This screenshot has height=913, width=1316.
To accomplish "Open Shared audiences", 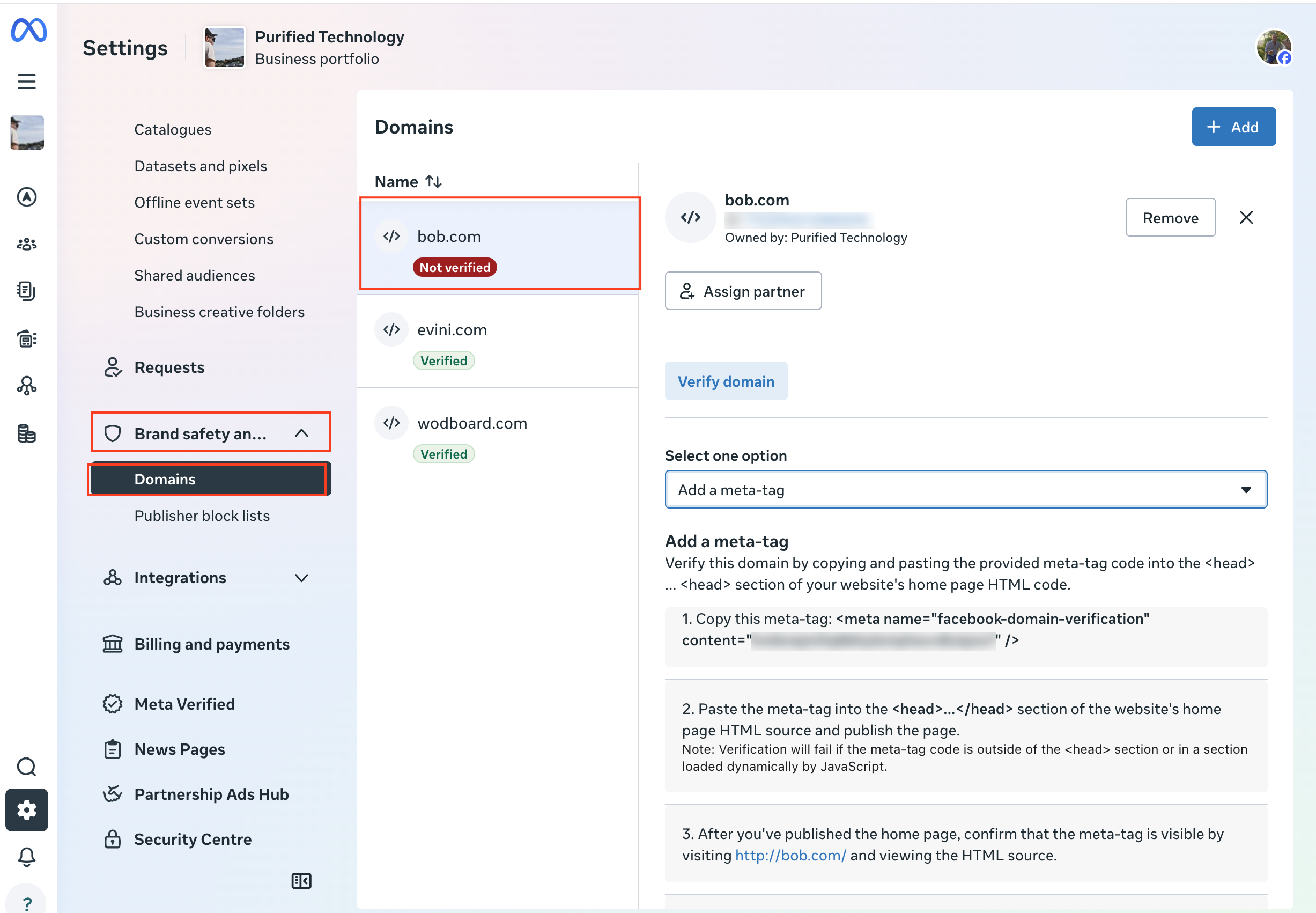I will (x=195, y=276).
